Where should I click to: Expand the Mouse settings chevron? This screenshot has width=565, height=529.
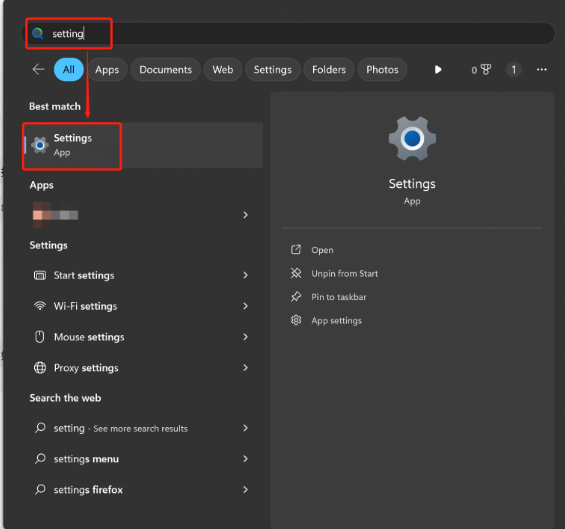point(245,337)
